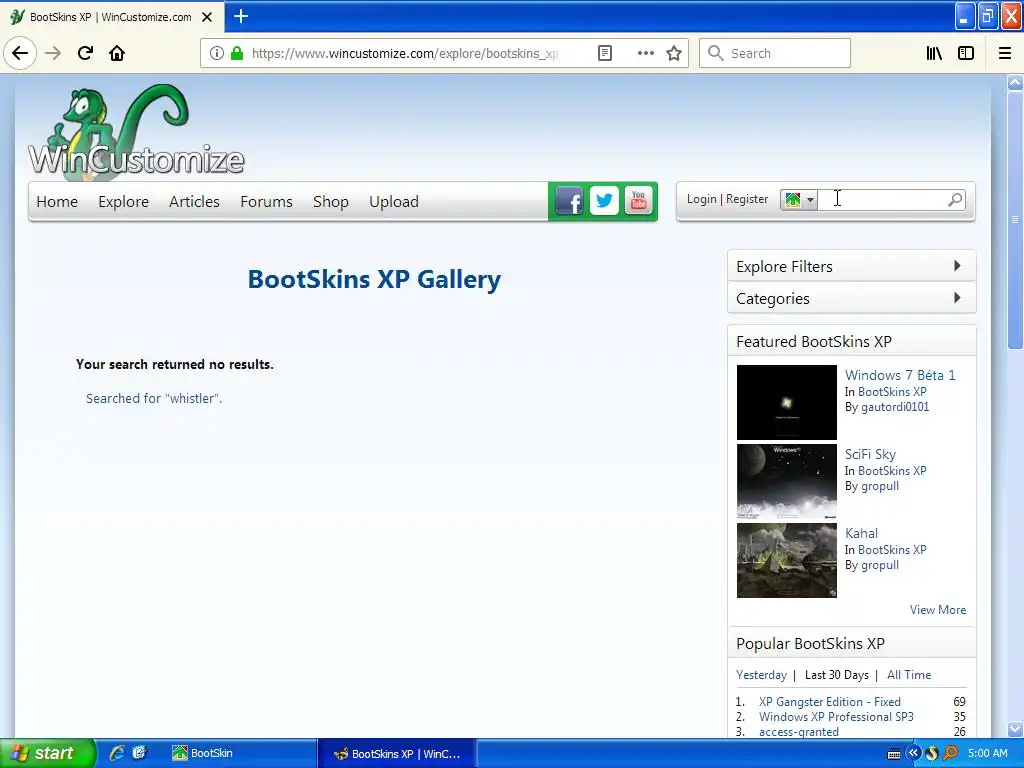Click the site search magnifier icon
1024x768 pixels.
955,199
